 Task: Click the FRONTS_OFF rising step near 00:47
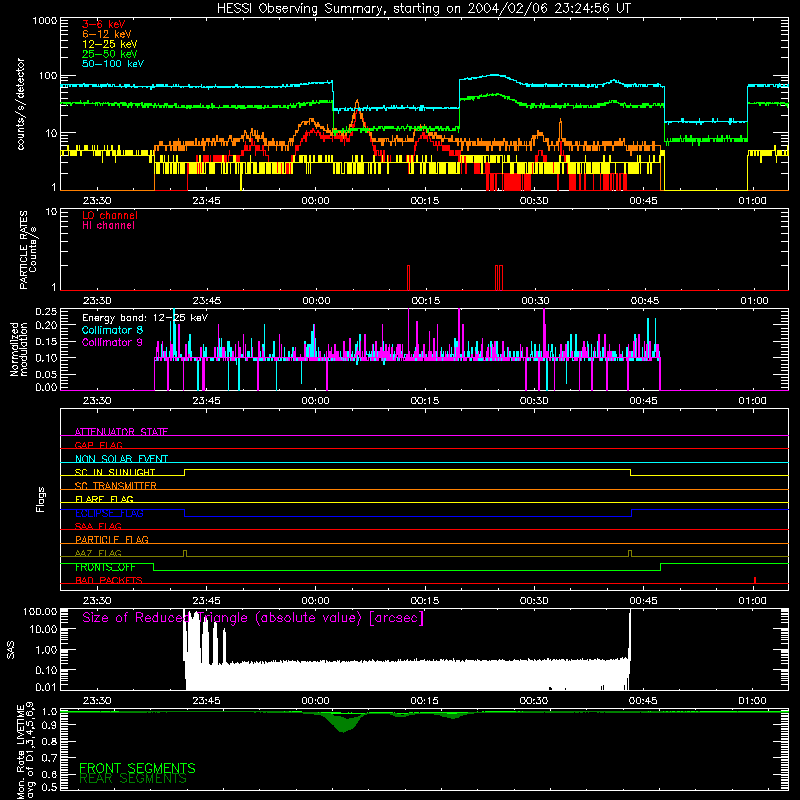pos(660,567)
